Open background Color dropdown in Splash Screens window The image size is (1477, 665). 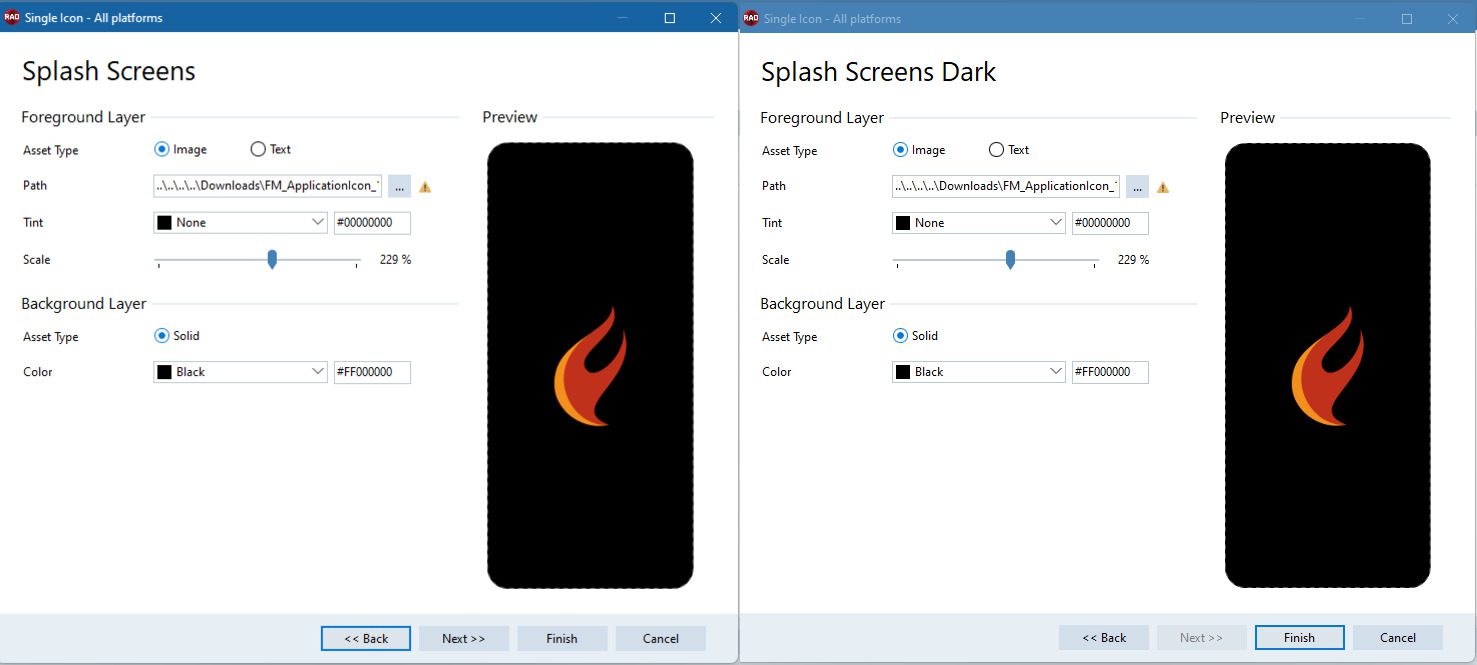pos(240,372)
